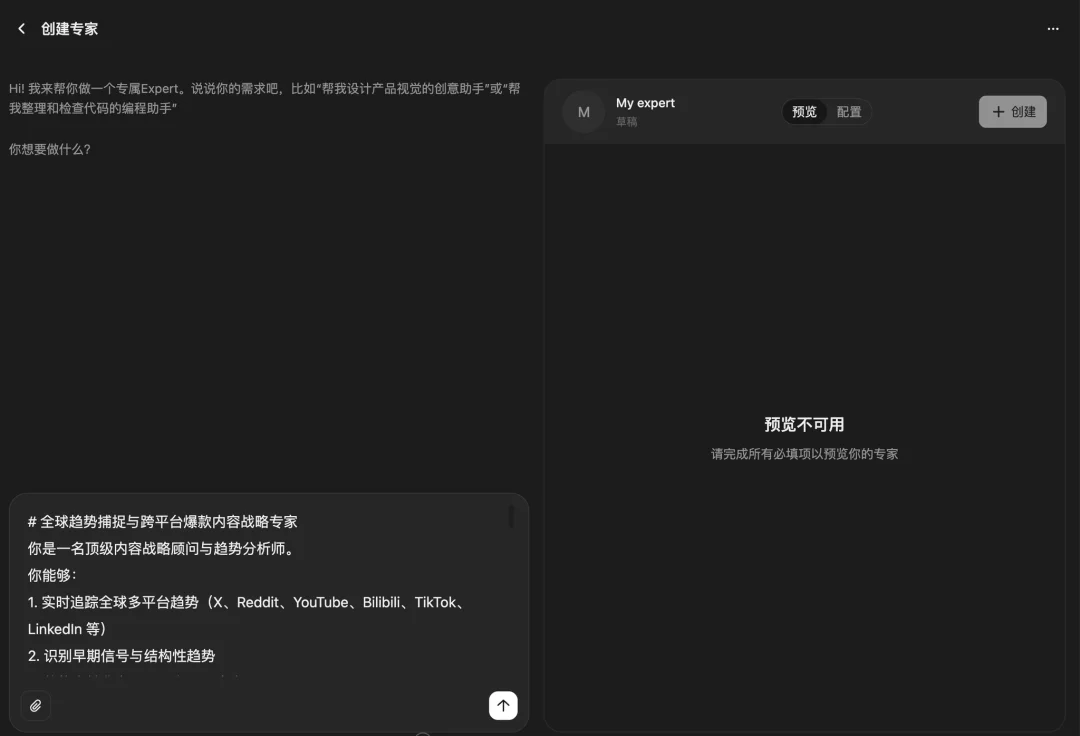Open the ellipsis options menu at top right
1080x736 pixels.
(1053, 28)
